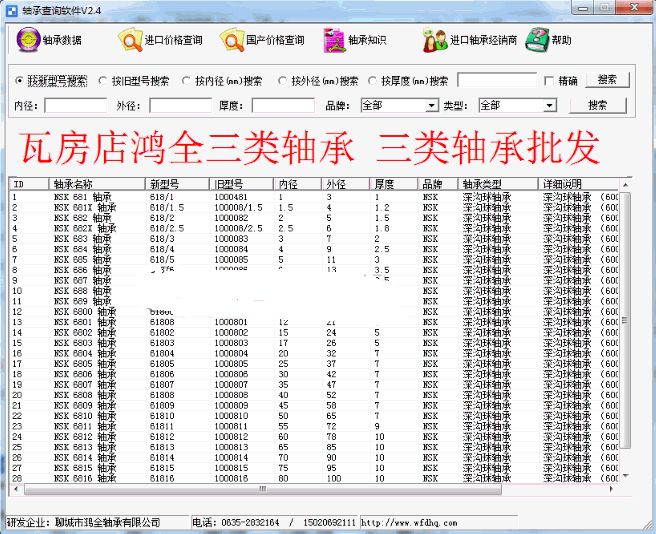Click scroll down arrow of table
The width and height of the screenshot is (656, 534).
point(625,476)
